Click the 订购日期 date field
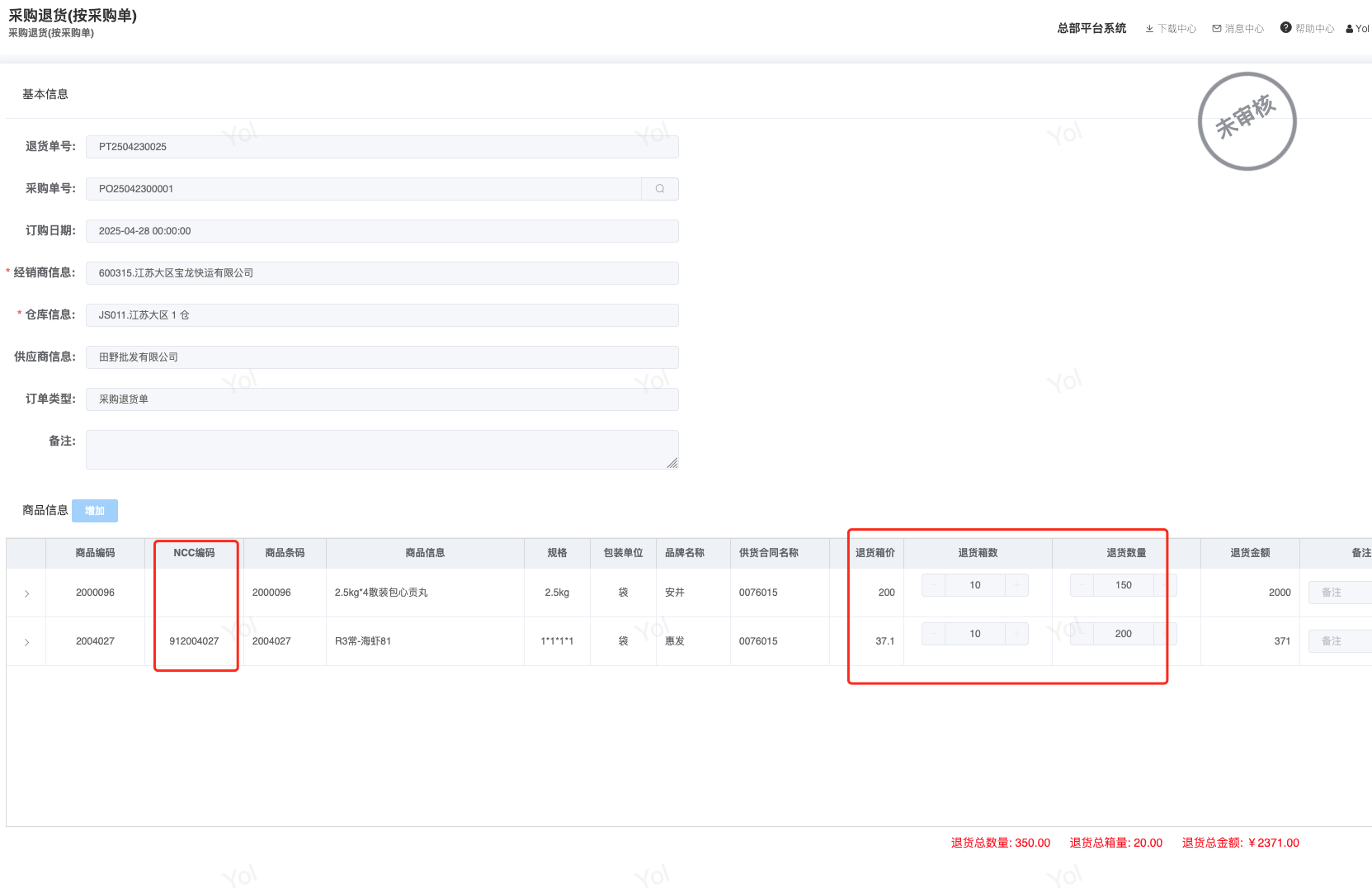Screen dimensions: 1372x888 382,231
